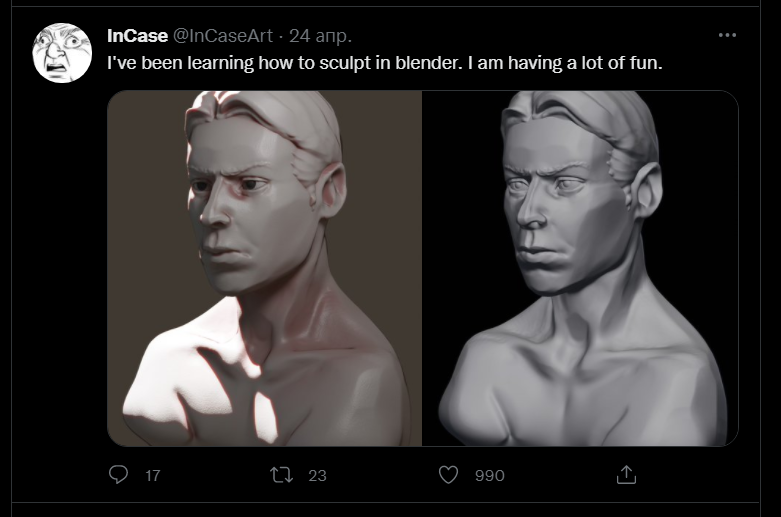Screen dimensions: 781x517
Task: Click the reply speech bubble icon
Action: point(118,474)
